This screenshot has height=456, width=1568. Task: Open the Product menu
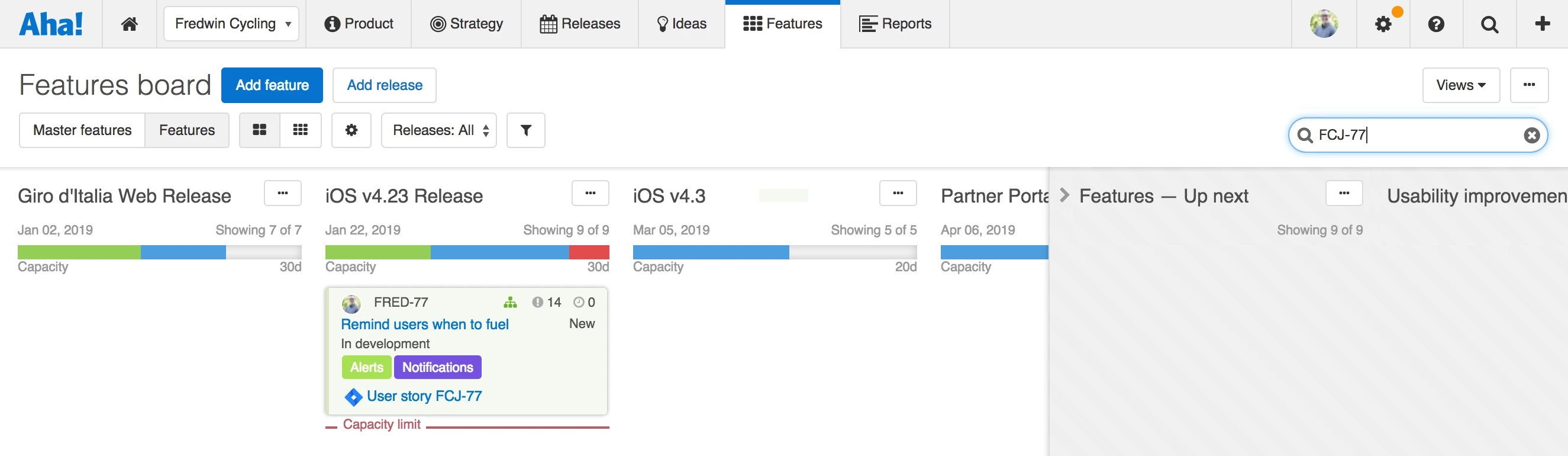point(359,24)
